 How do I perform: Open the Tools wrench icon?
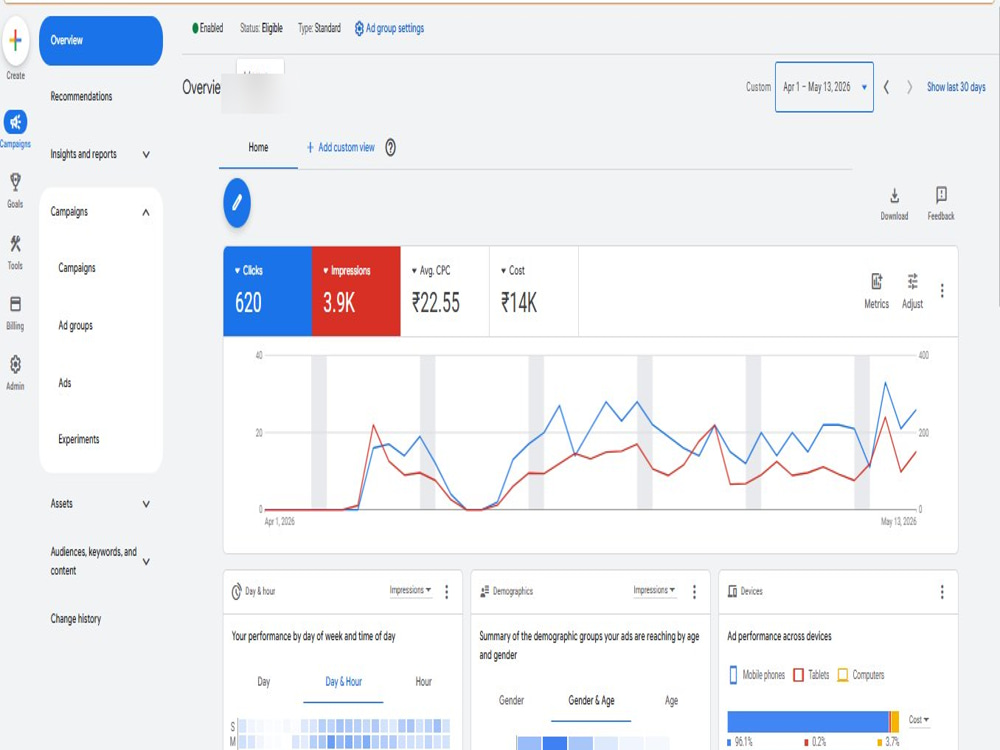click(15, 243)
